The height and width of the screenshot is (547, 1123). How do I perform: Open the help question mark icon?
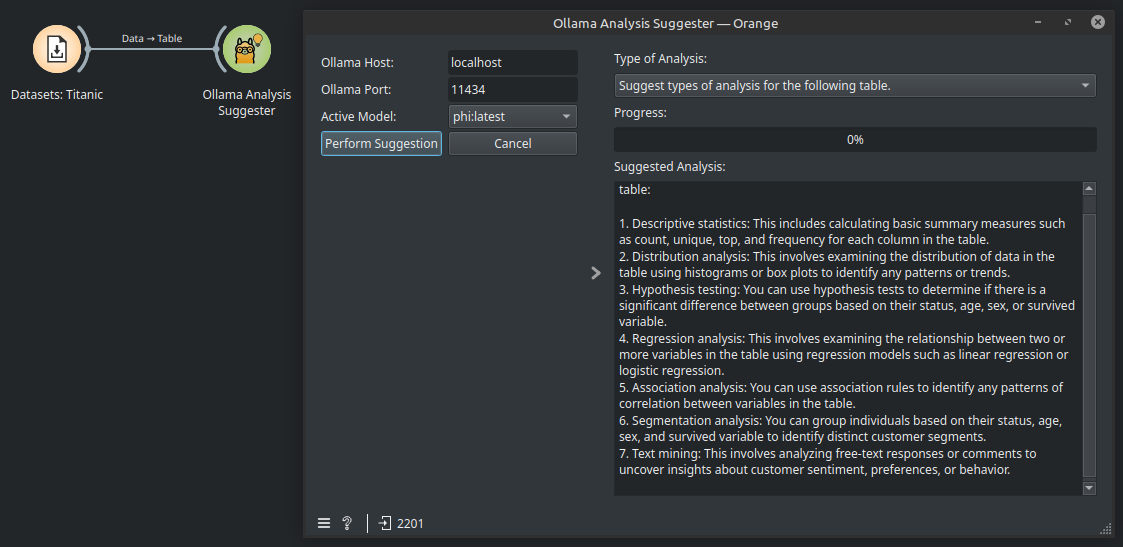pyautogui.click(x=347, y=523)
